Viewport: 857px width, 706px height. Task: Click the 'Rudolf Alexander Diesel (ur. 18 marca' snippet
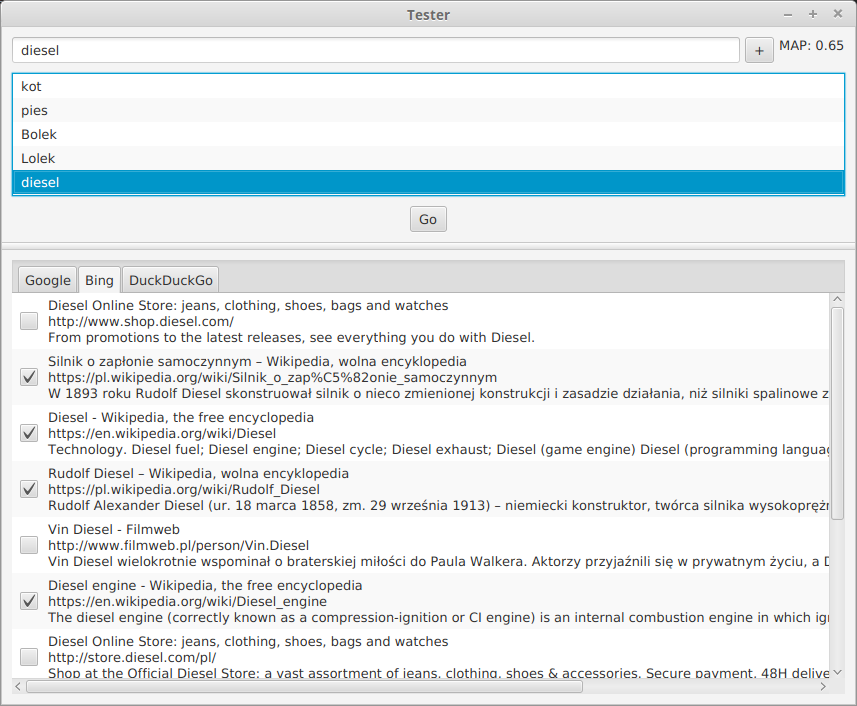point(438,505)
